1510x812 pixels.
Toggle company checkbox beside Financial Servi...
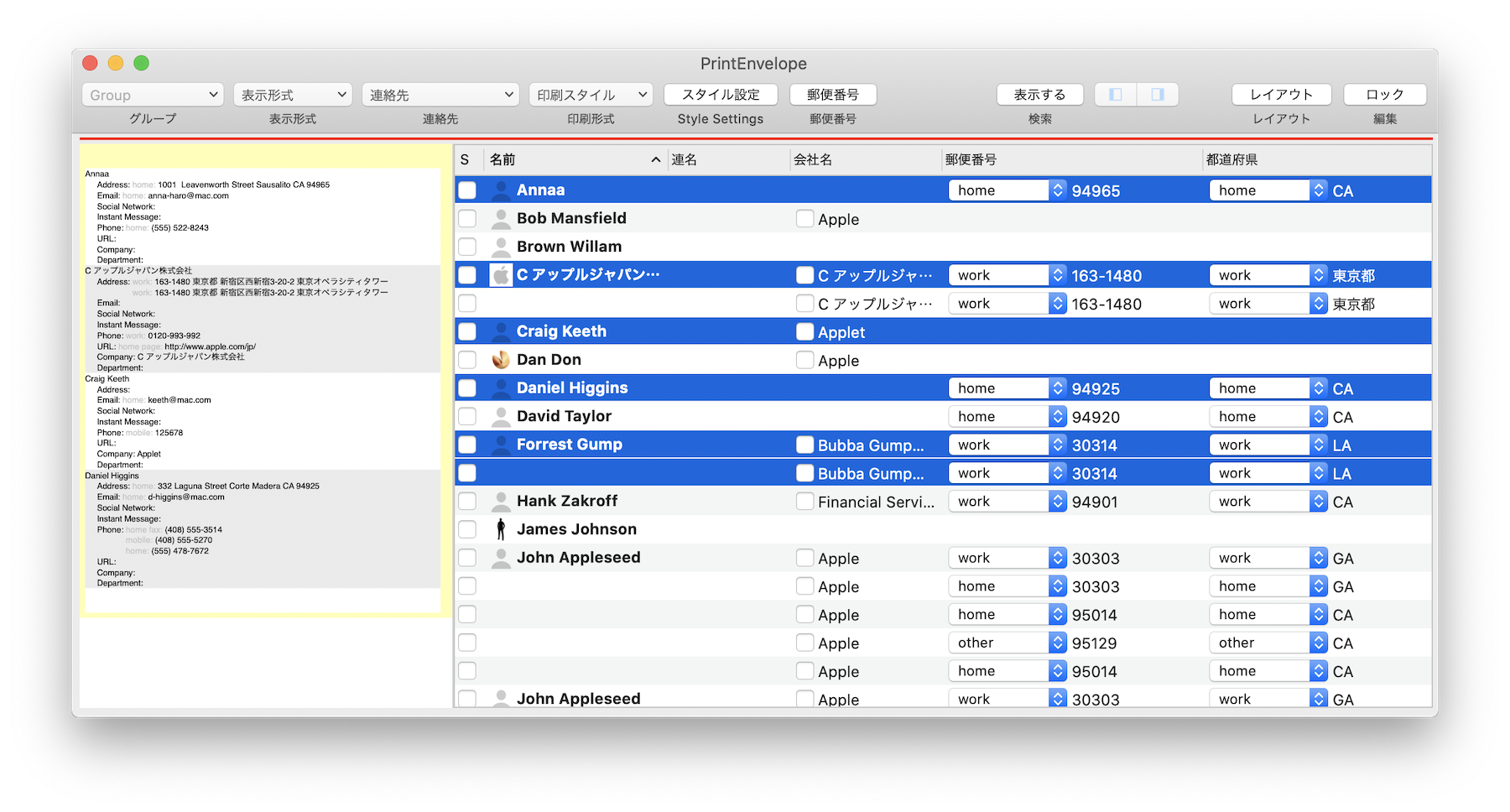804,502
